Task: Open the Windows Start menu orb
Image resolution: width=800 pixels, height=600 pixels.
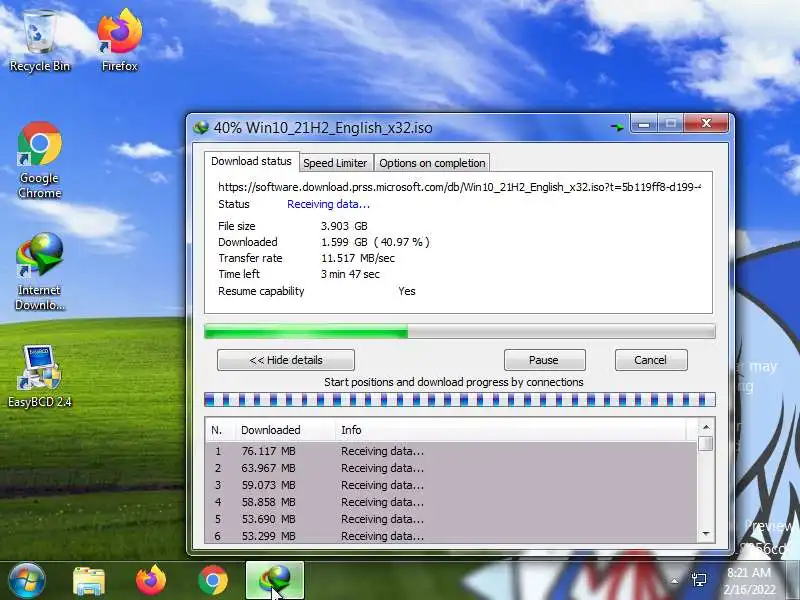Action: [27, 580]
